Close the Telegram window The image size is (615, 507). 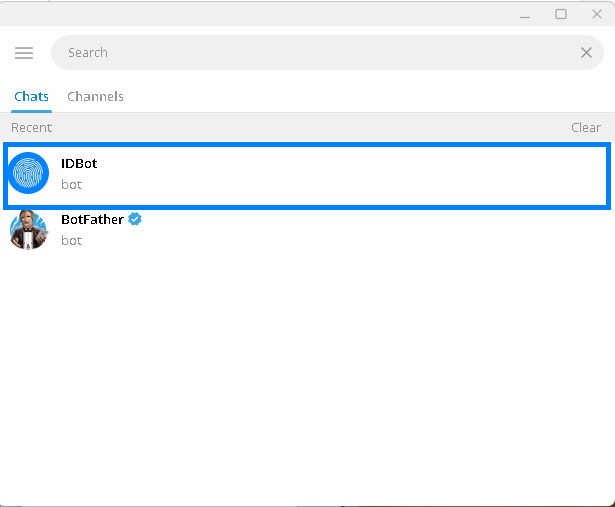(x=597, y=15)
